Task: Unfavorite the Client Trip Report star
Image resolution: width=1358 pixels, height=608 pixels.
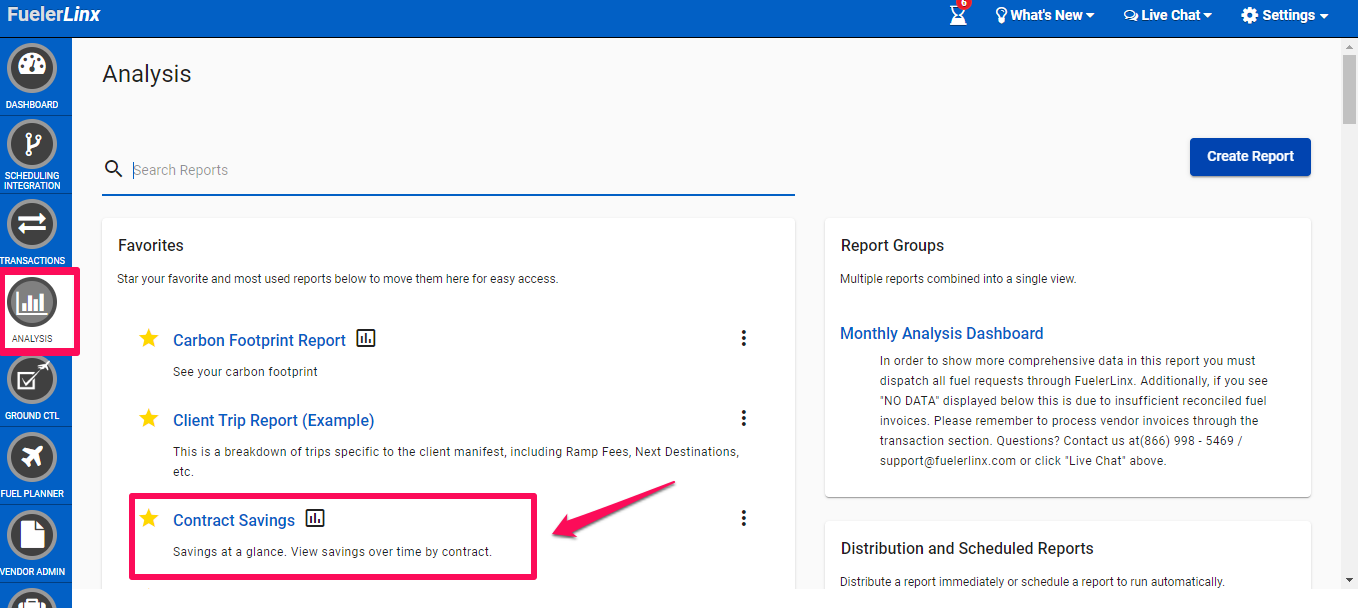Action: coord(149,418)
